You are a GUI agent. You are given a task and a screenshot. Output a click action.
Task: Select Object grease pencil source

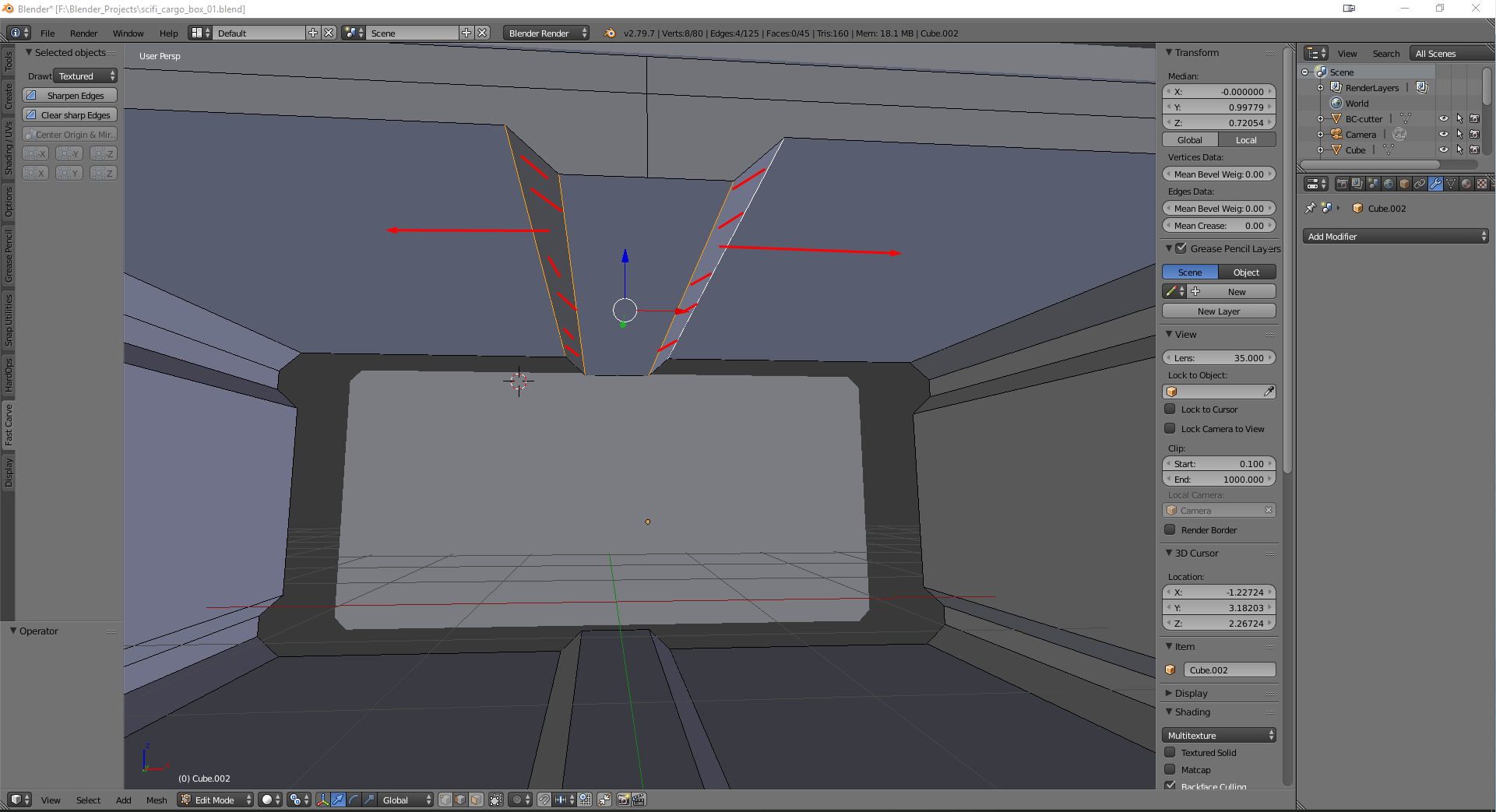[x=1246, y=272]
